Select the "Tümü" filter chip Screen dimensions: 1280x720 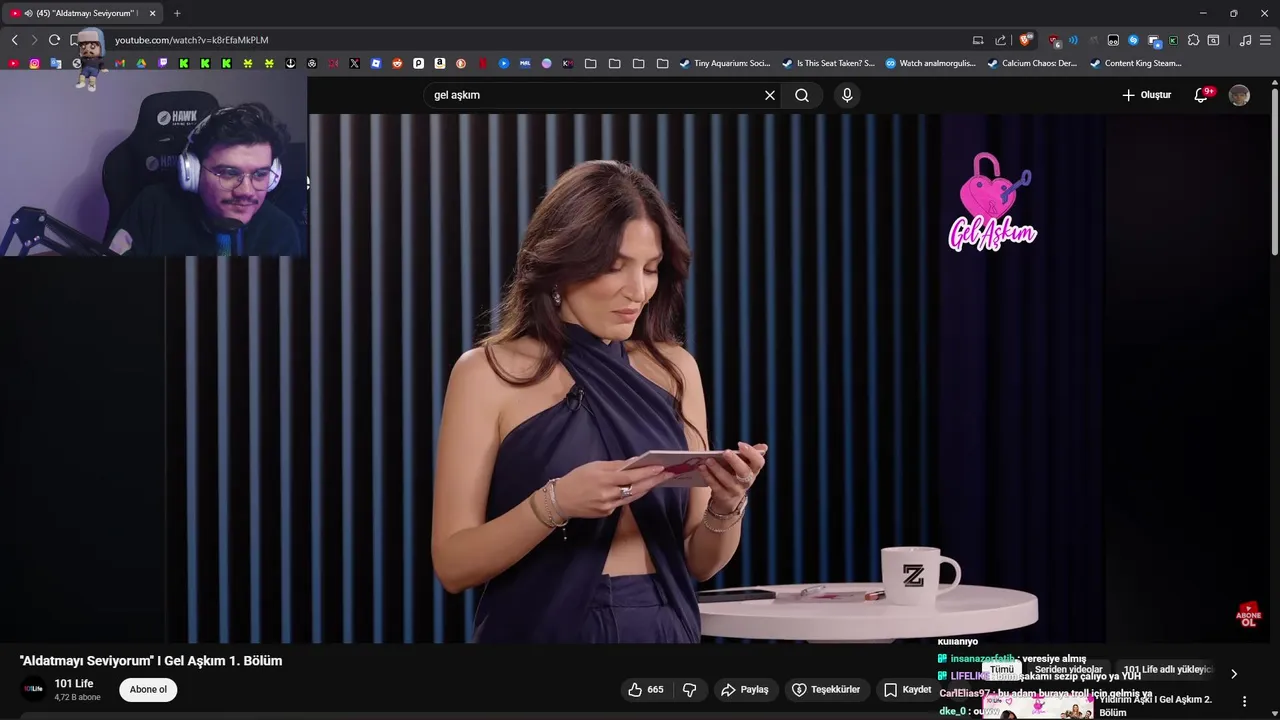coord(1002,669)
